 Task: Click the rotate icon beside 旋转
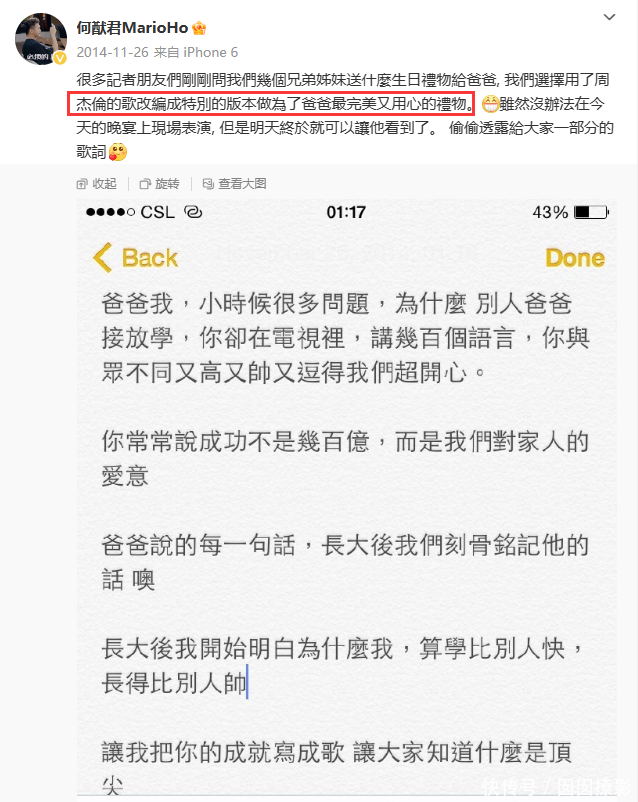pos(145,184)
